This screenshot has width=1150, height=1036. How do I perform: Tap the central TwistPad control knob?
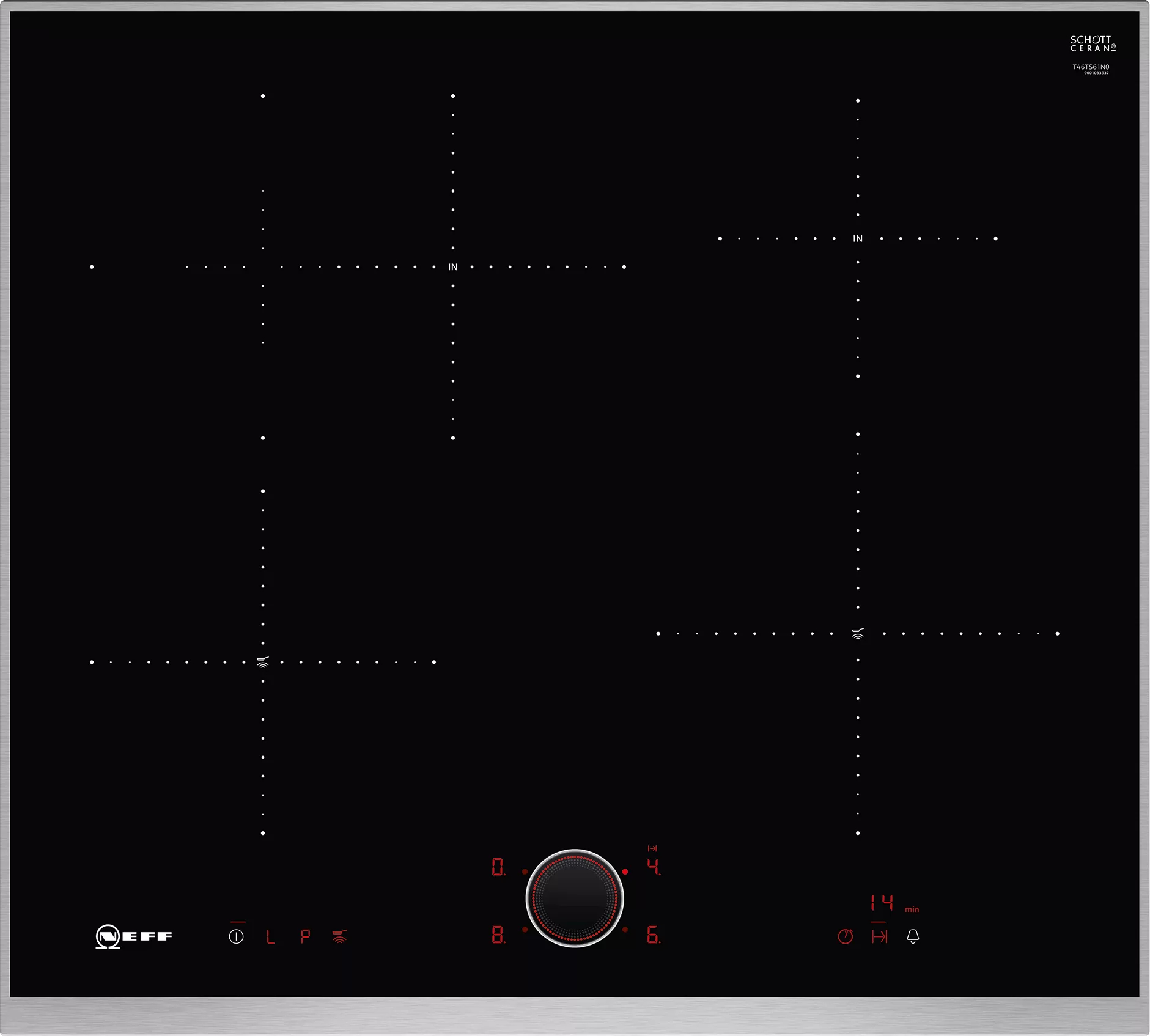click(x=575, y=898)
